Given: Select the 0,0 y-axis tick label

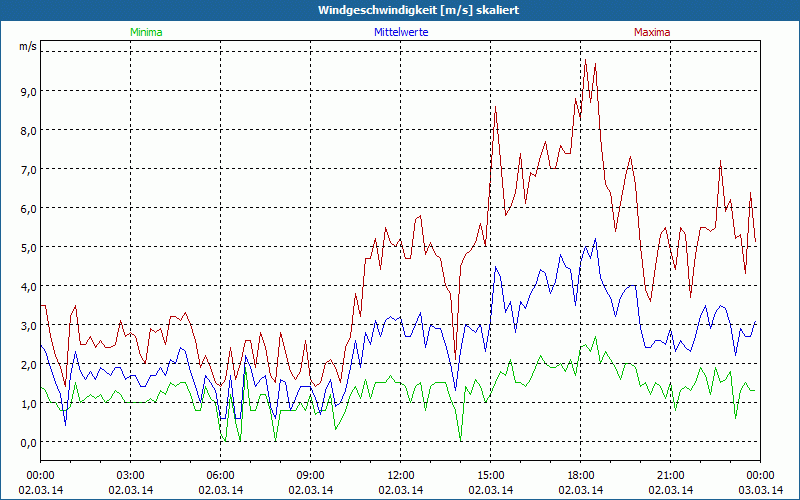Looking at the screenshot, I should click(27, 442).
